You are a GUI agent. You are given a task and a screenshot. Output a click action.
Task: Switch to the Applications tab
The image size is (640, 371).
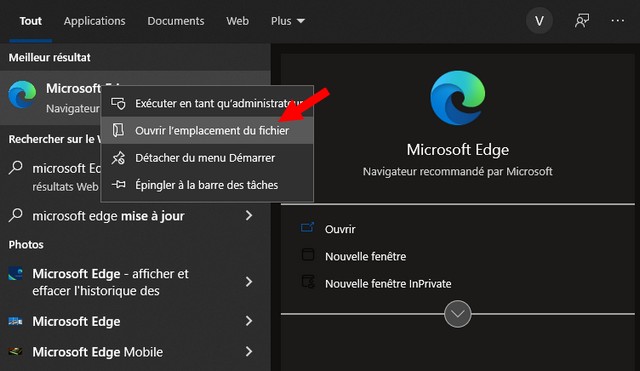tap(94, 21)
